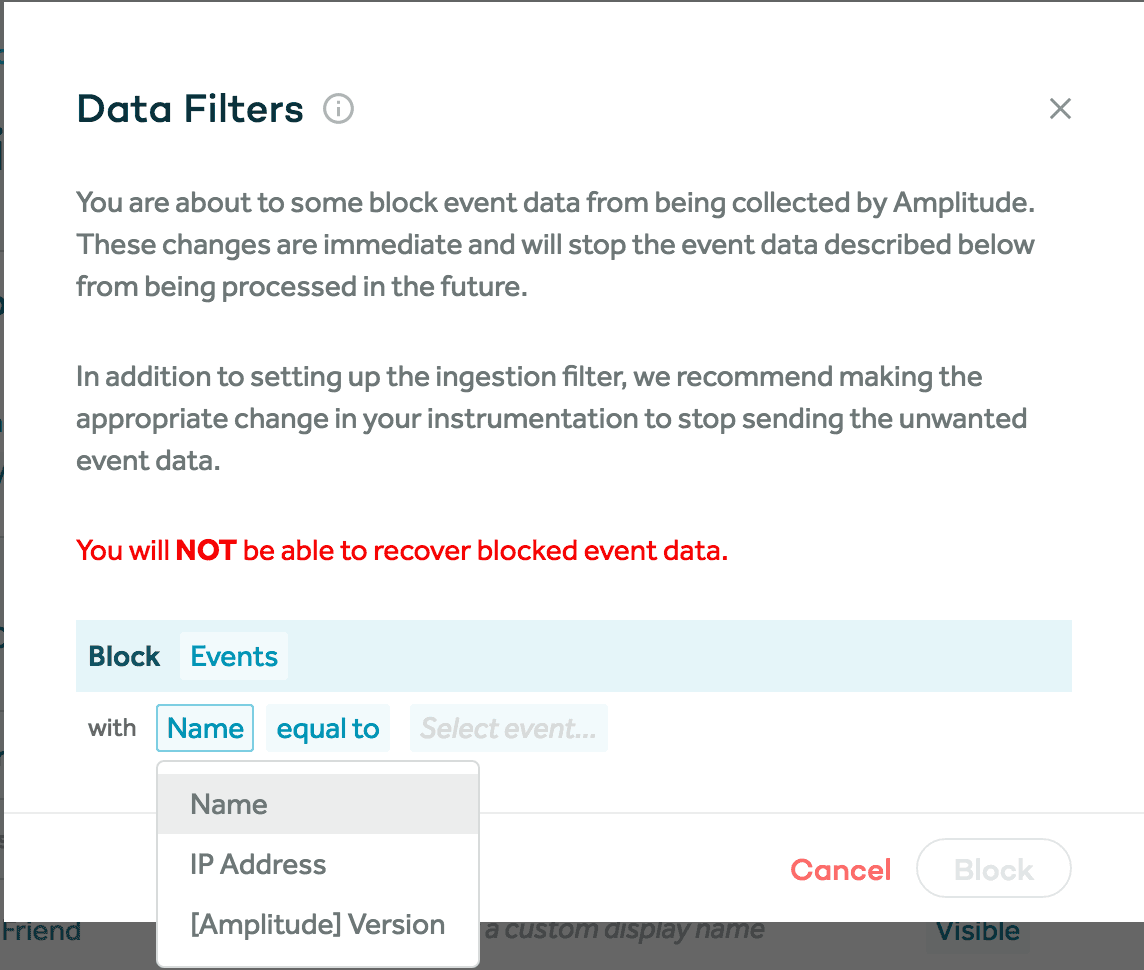
Task: Click the first description paragraph about Amplitude
Action: pyautogui.click(x=556, y=245)
